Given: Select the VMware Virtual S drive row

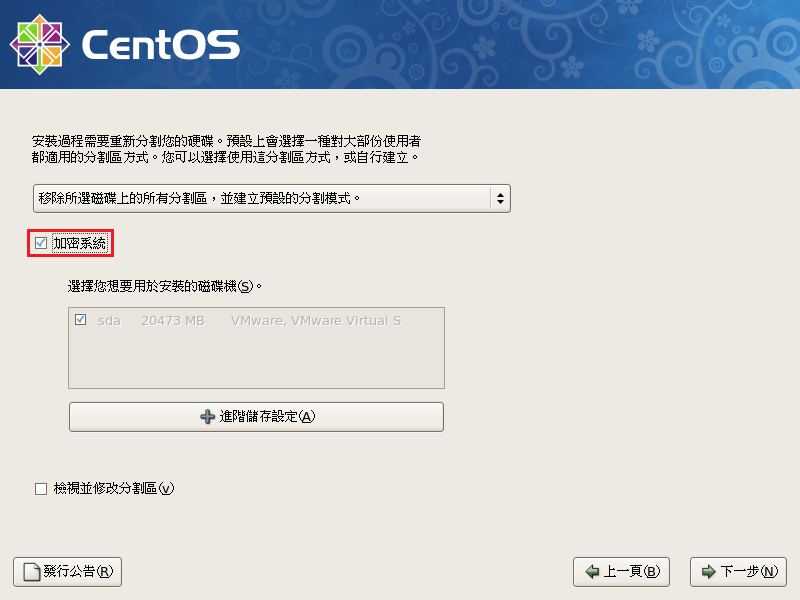Looking at the screenshot, I should click(x=315, y=321).
